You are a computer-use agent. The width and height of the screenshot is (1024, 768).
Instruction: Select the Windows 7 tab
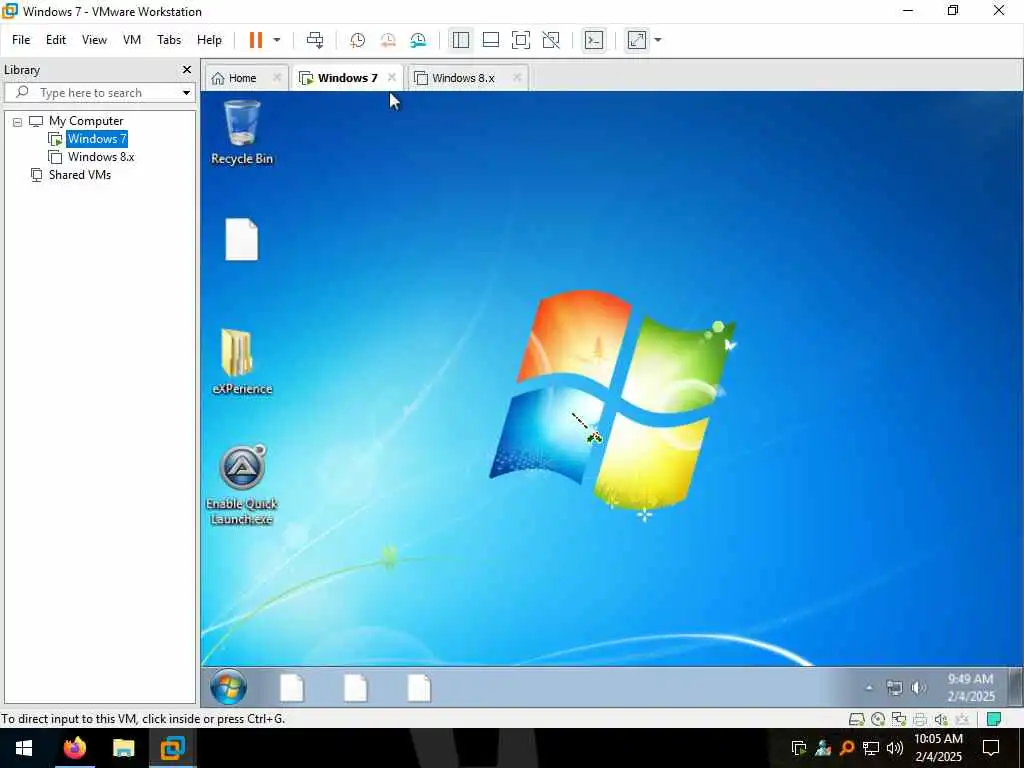(347, 78)
